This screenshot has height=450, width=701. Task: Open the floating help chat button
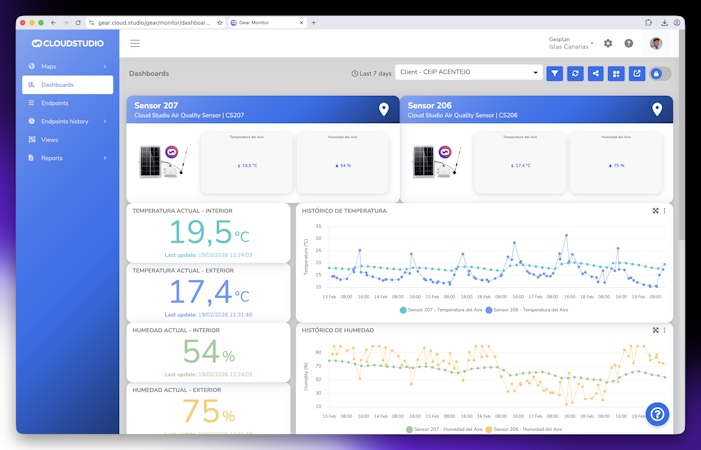pyautogui.click(x=657, y=414)
